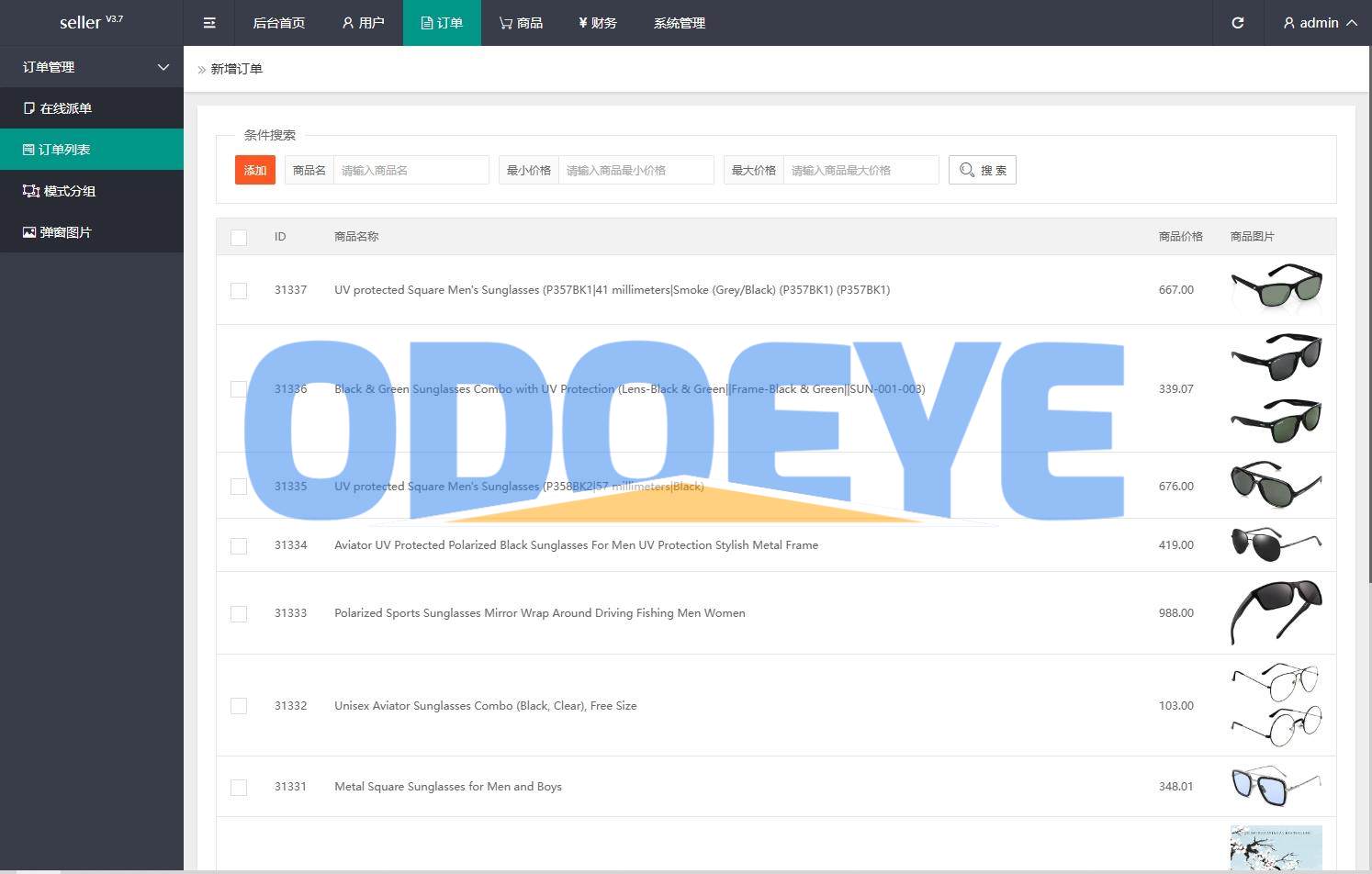Open 系统管理 menu
This screenshot has height=874, width=1372.
[x=680, y=23]
